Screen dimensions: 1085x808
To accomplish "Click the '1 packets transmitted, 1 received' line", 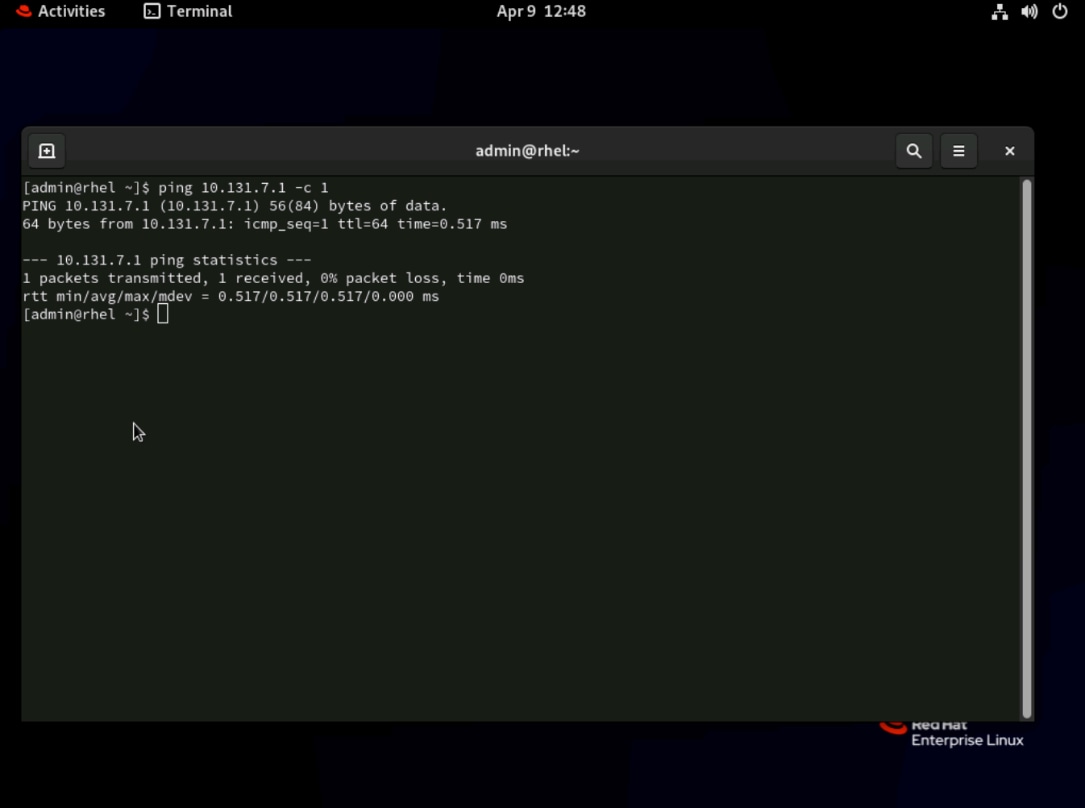I will click(x=273, y=278).
